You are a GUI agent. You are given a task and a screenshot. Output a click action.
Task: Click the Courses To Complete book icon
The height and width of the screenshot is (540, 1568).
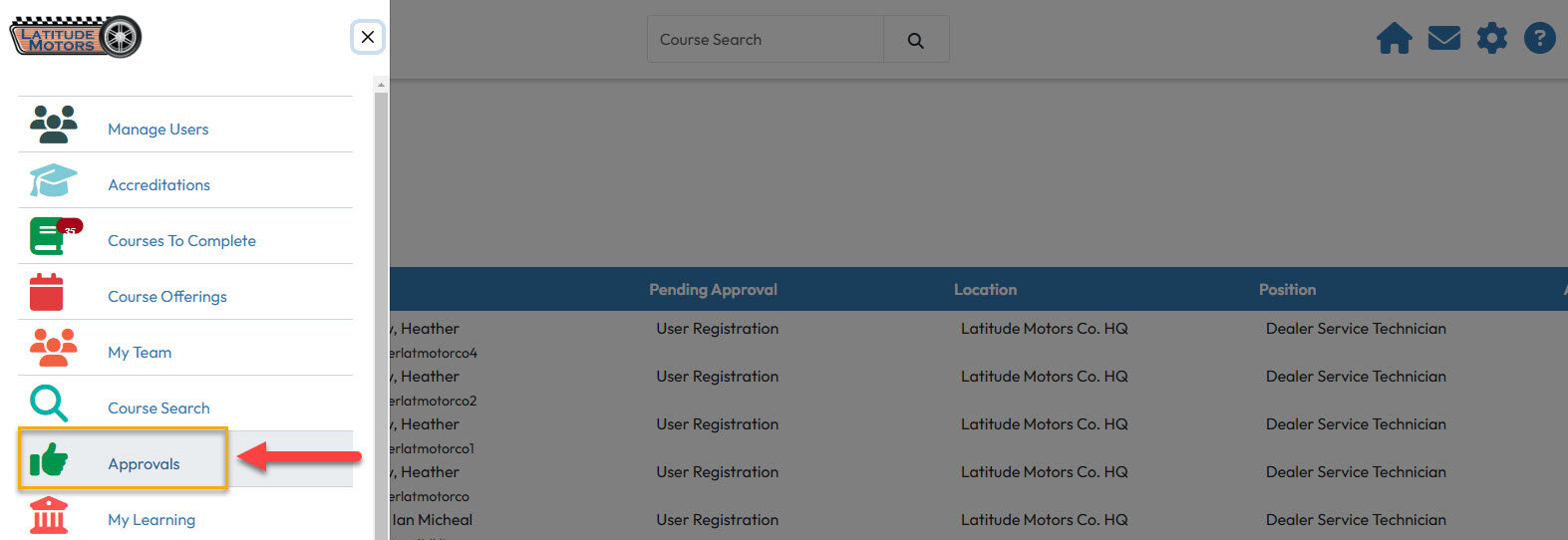pos(55,236)
